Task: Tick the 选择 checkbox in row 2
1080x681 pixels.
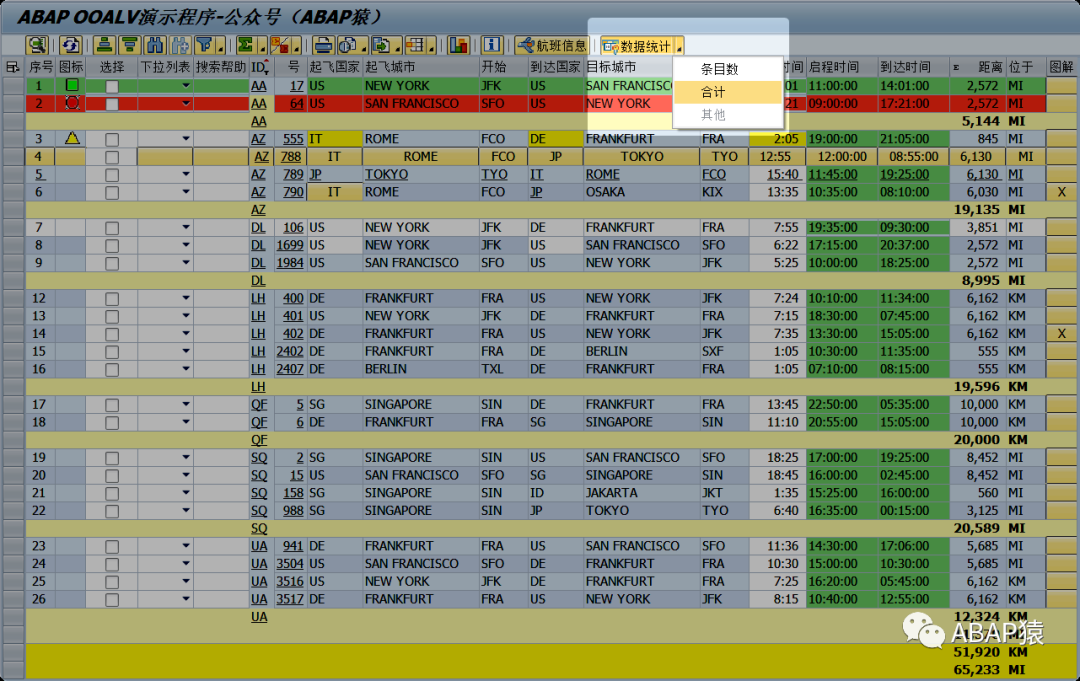Action: click(x=112, y=104)
